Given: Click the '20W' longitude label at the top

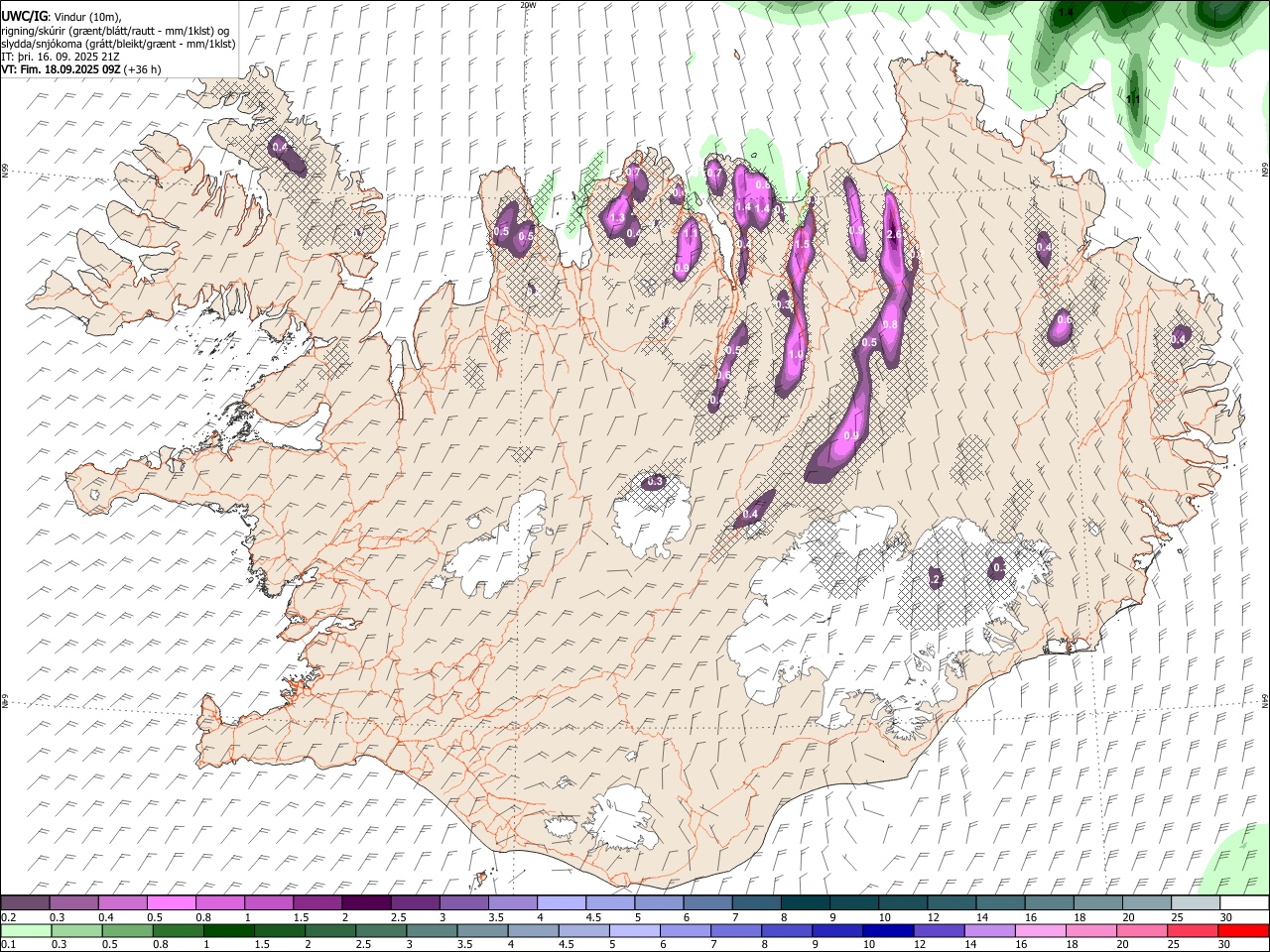Looking at the screenshot, I should pyautogui.click(x=528, y=5).
